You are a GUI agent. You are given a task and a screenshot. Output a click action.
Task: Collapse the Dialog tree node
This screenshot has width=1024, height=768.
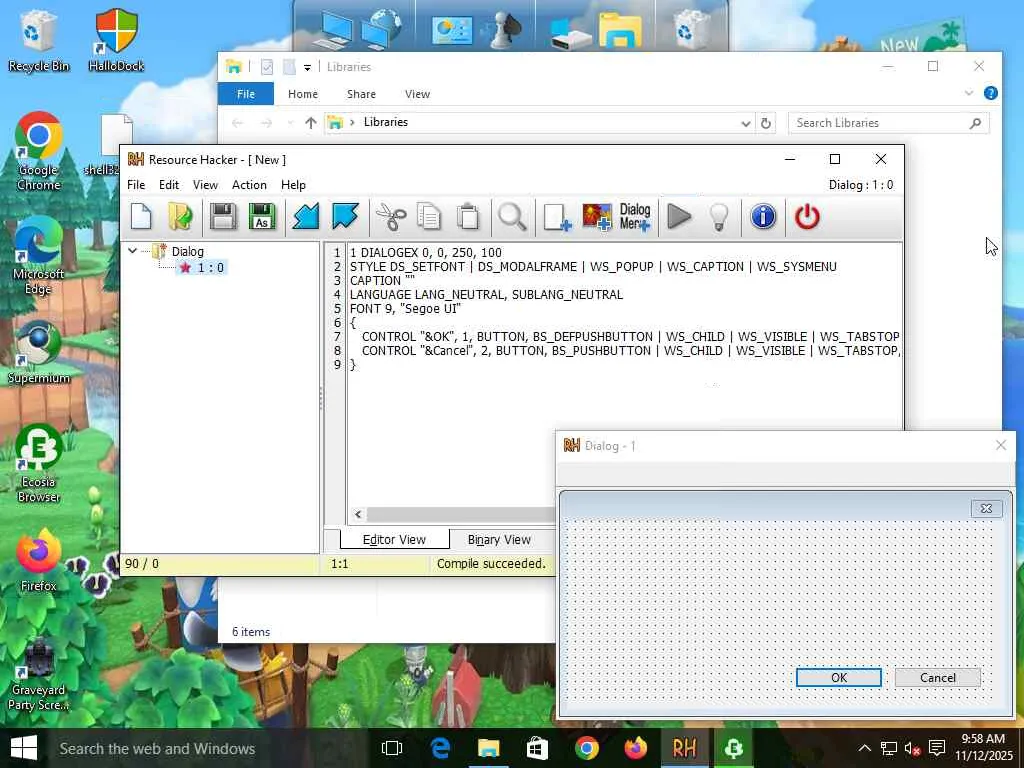(x=133, y=251)
